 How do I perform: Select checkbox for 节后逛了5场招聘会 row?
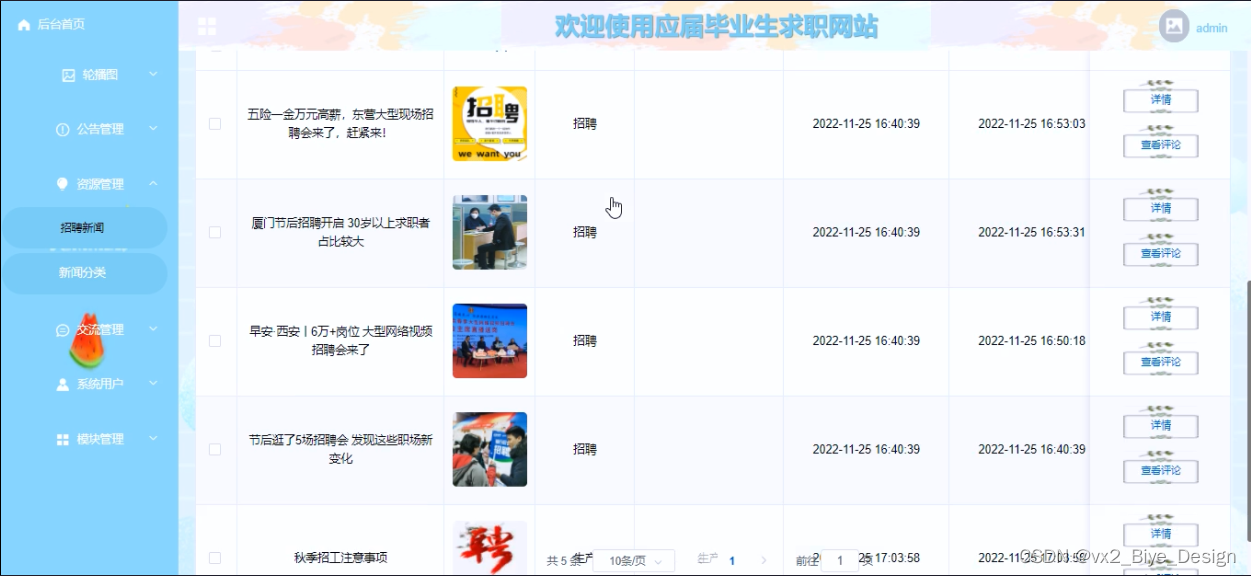(x=215, y=450)
